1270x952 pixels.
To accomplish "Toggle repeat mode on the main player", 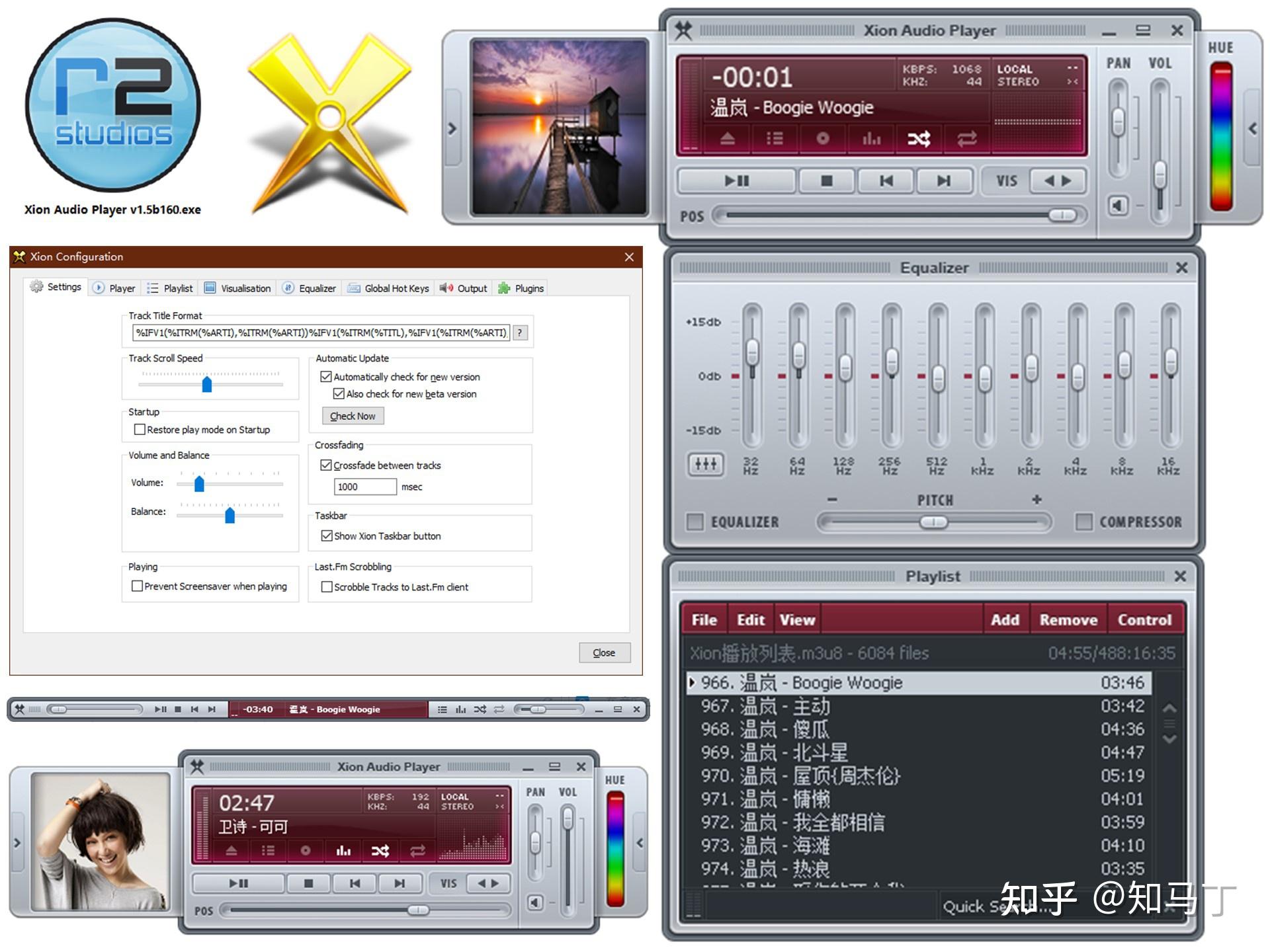I will coord(966,139).
